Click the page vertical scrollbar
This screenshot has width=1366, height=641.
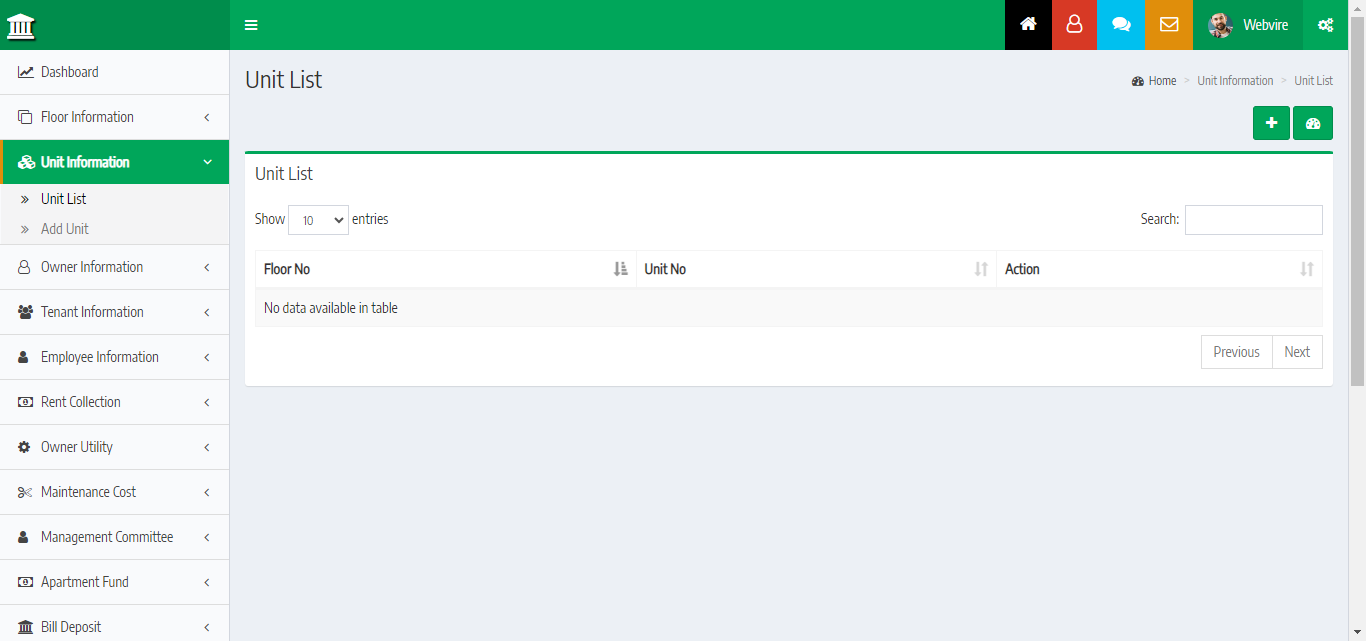[x=1357, y=200]
